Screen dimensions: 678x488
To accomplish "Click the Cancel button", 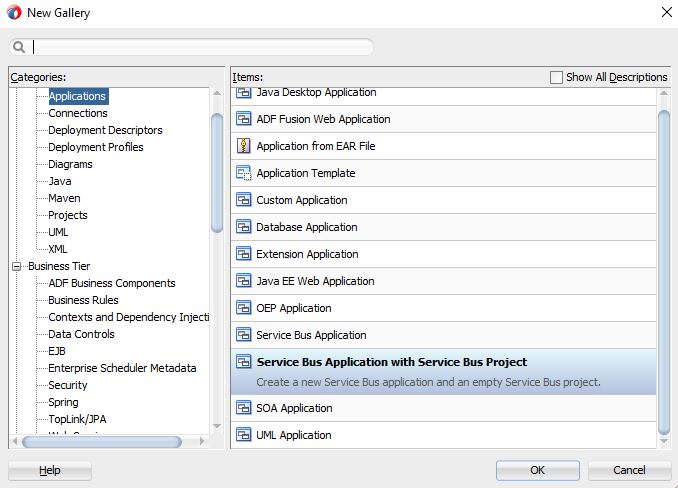I will pos(629,470).
